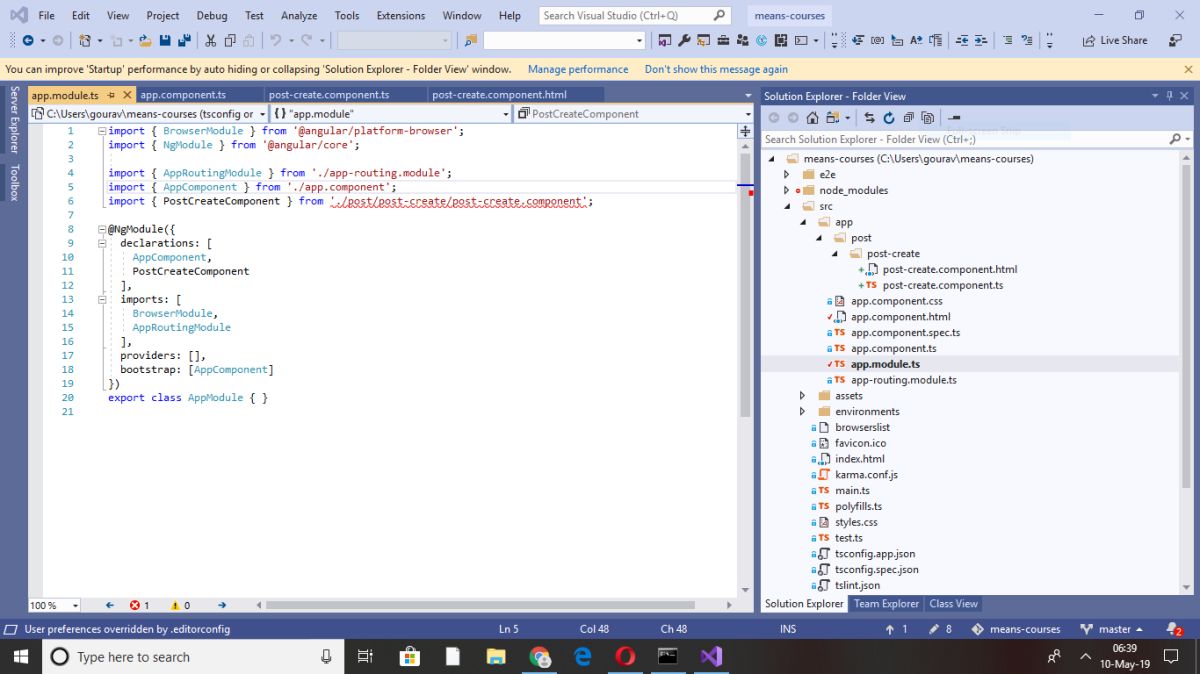Open the master branch dropdown

(1112, 629)
